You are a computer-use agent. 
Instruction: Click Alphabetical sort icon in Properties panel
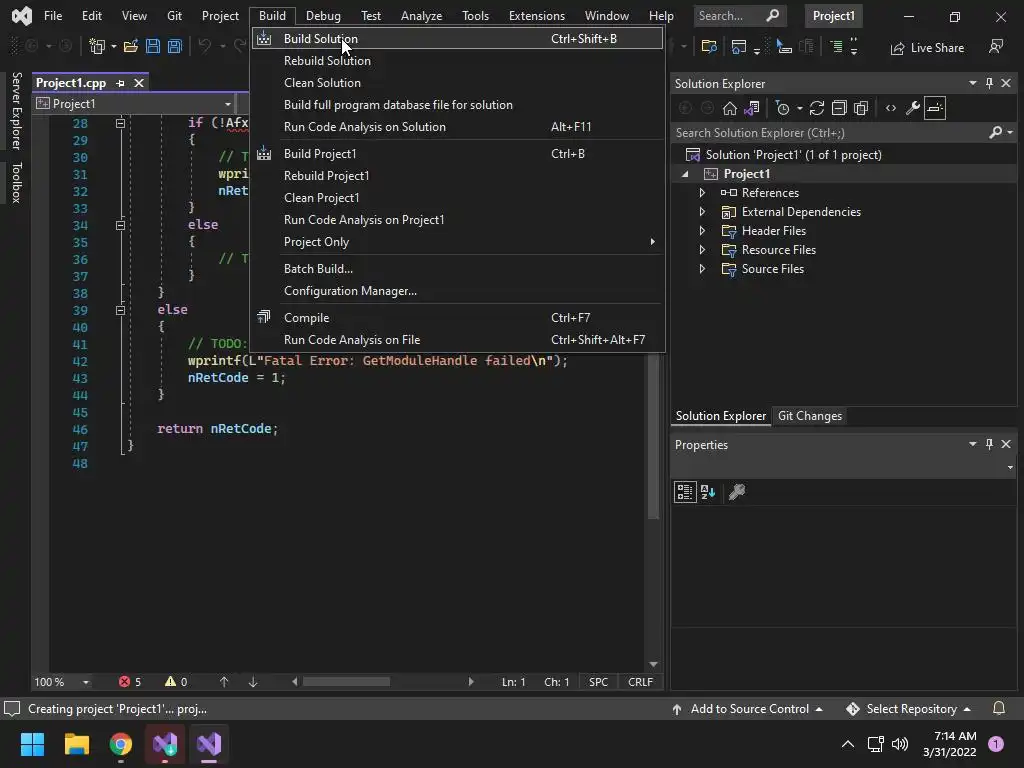click(x=708, y=492)
